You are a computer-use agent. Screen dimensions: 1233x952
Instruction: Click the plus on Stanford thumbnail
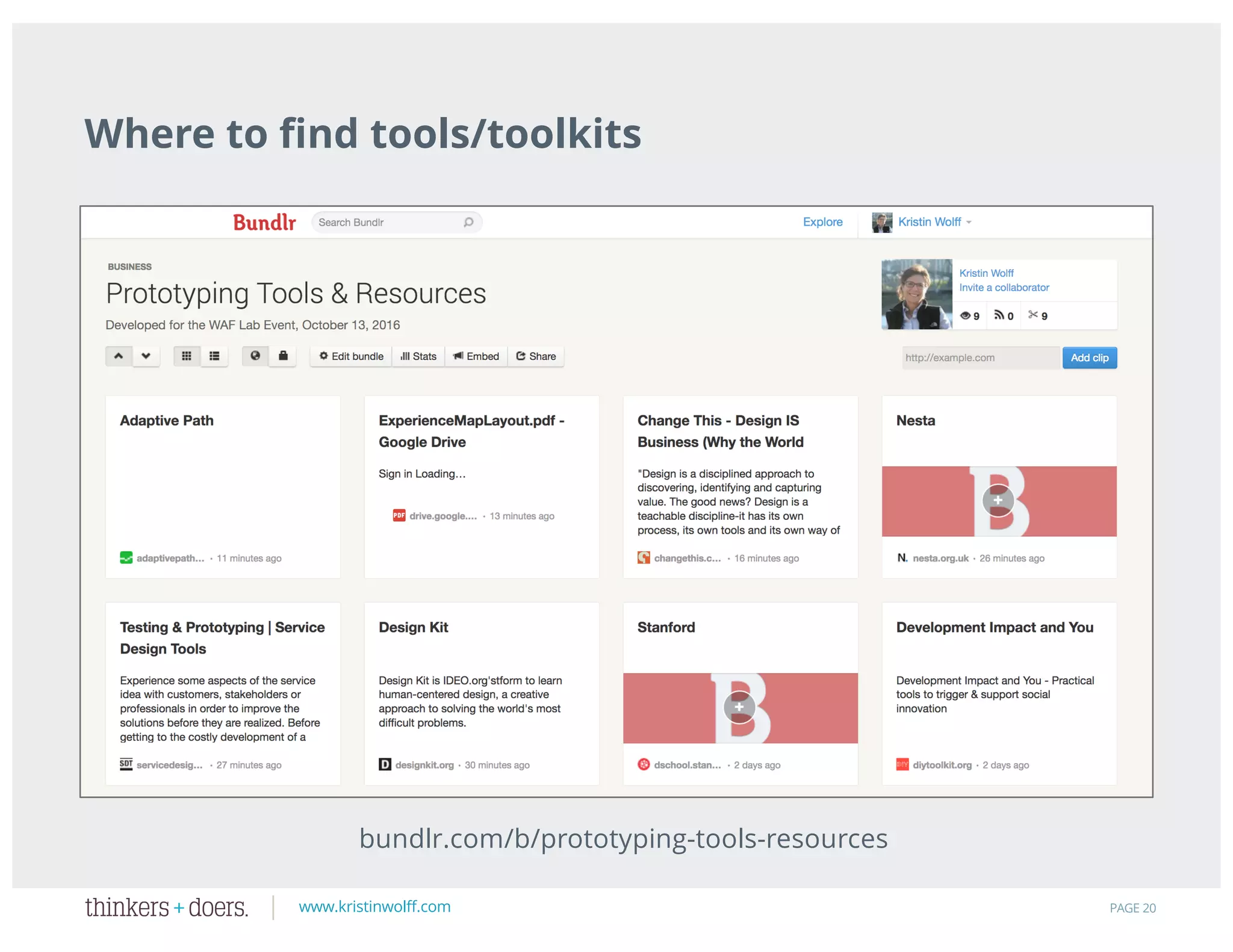pyautogui.click(x=739, y=708)
